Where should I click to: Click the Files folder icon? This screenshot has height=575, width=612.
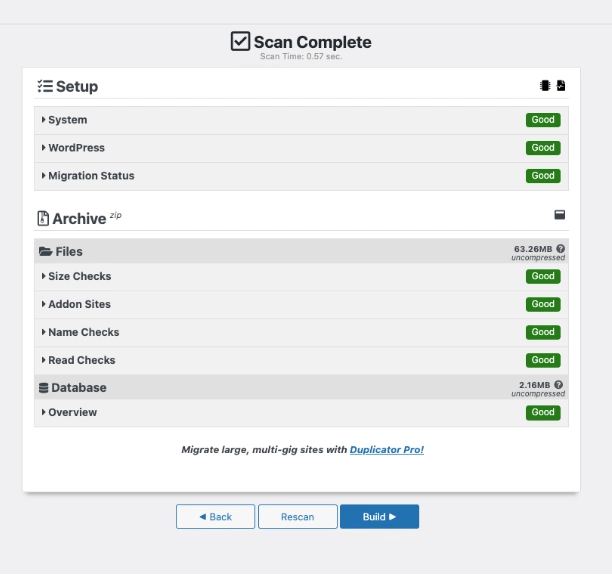45,252
